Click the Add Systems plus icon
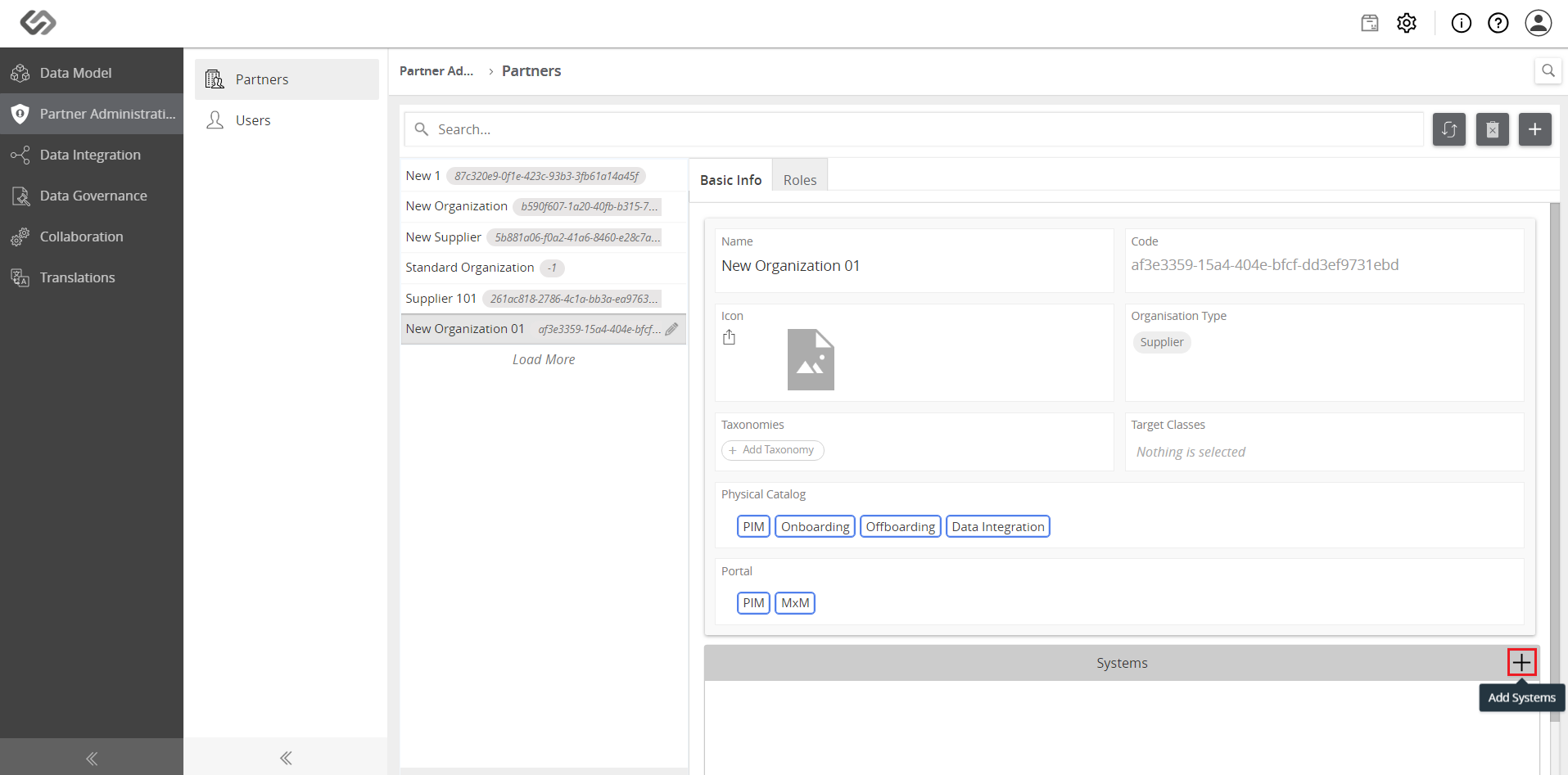 click(1521, 662)
